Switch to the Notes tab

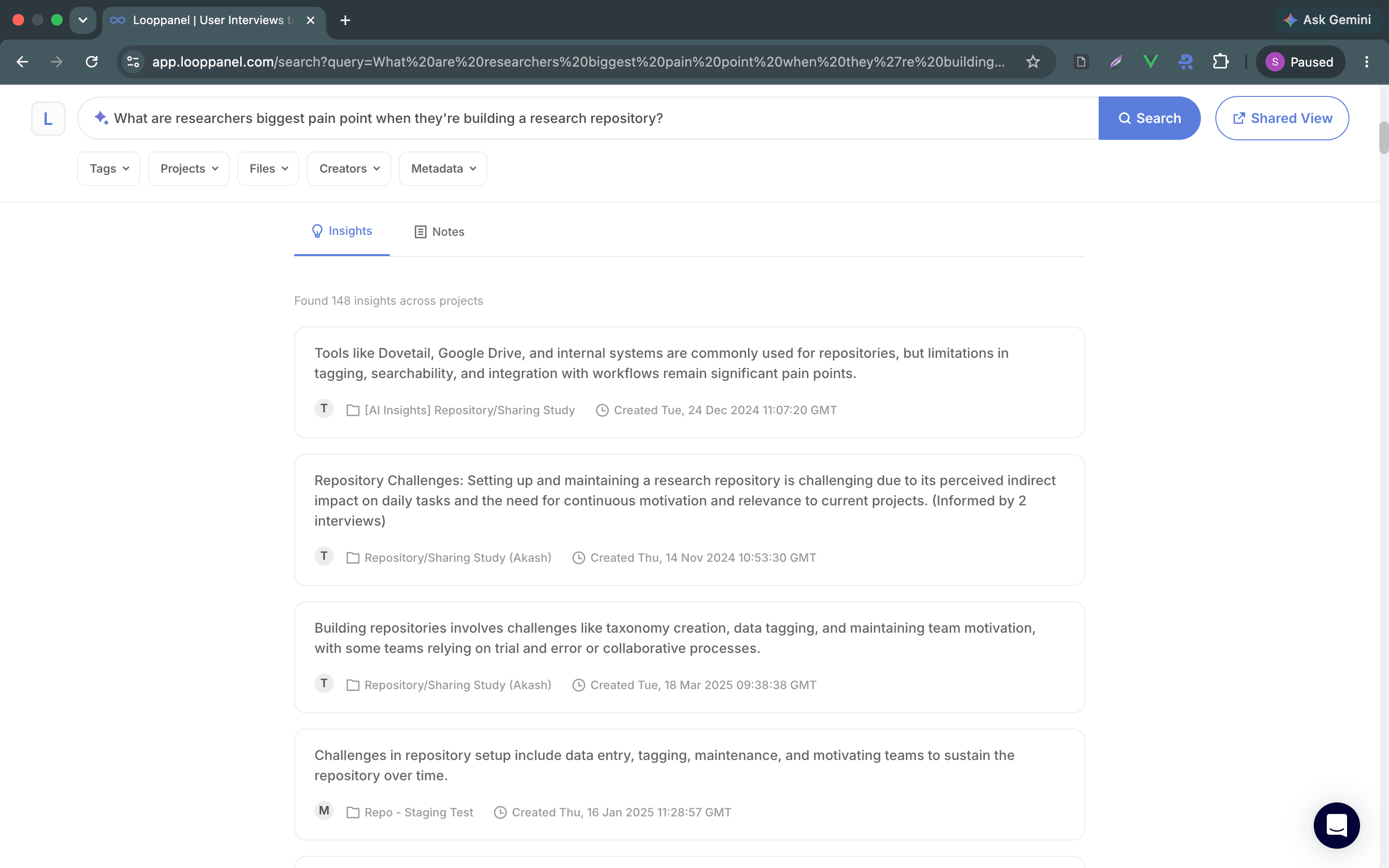(x=440, y=232)
